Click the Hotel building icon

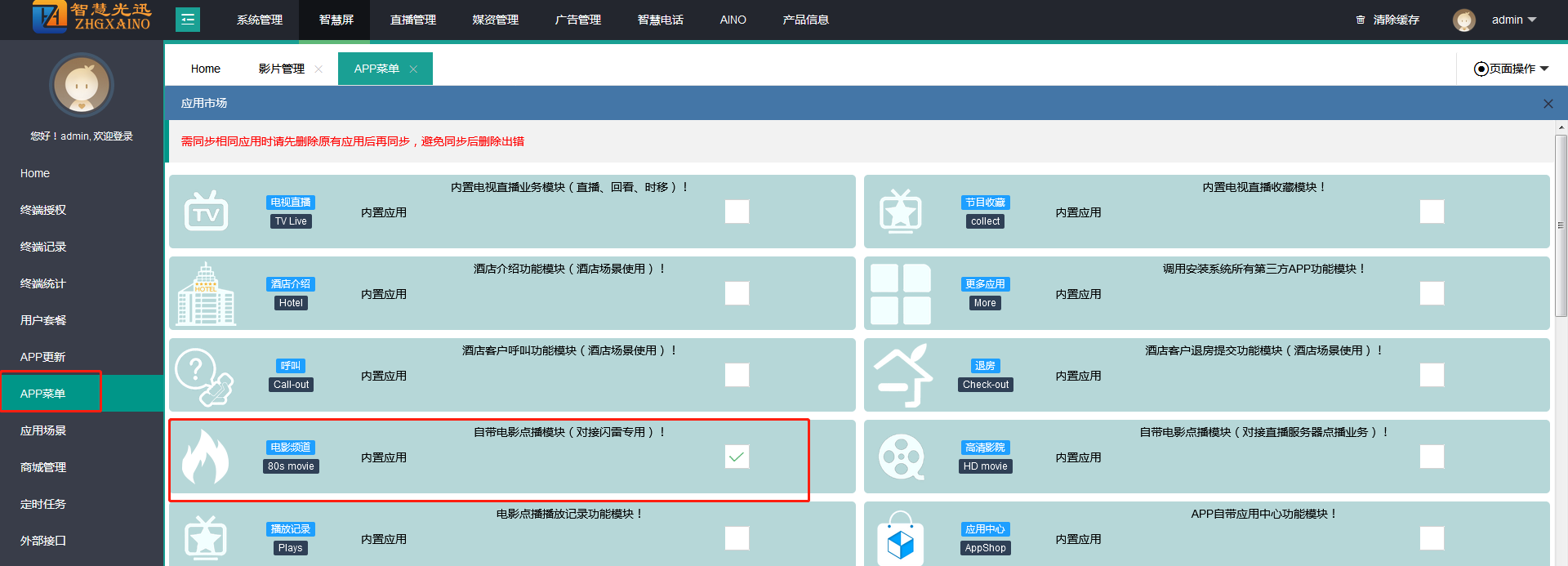206,295
